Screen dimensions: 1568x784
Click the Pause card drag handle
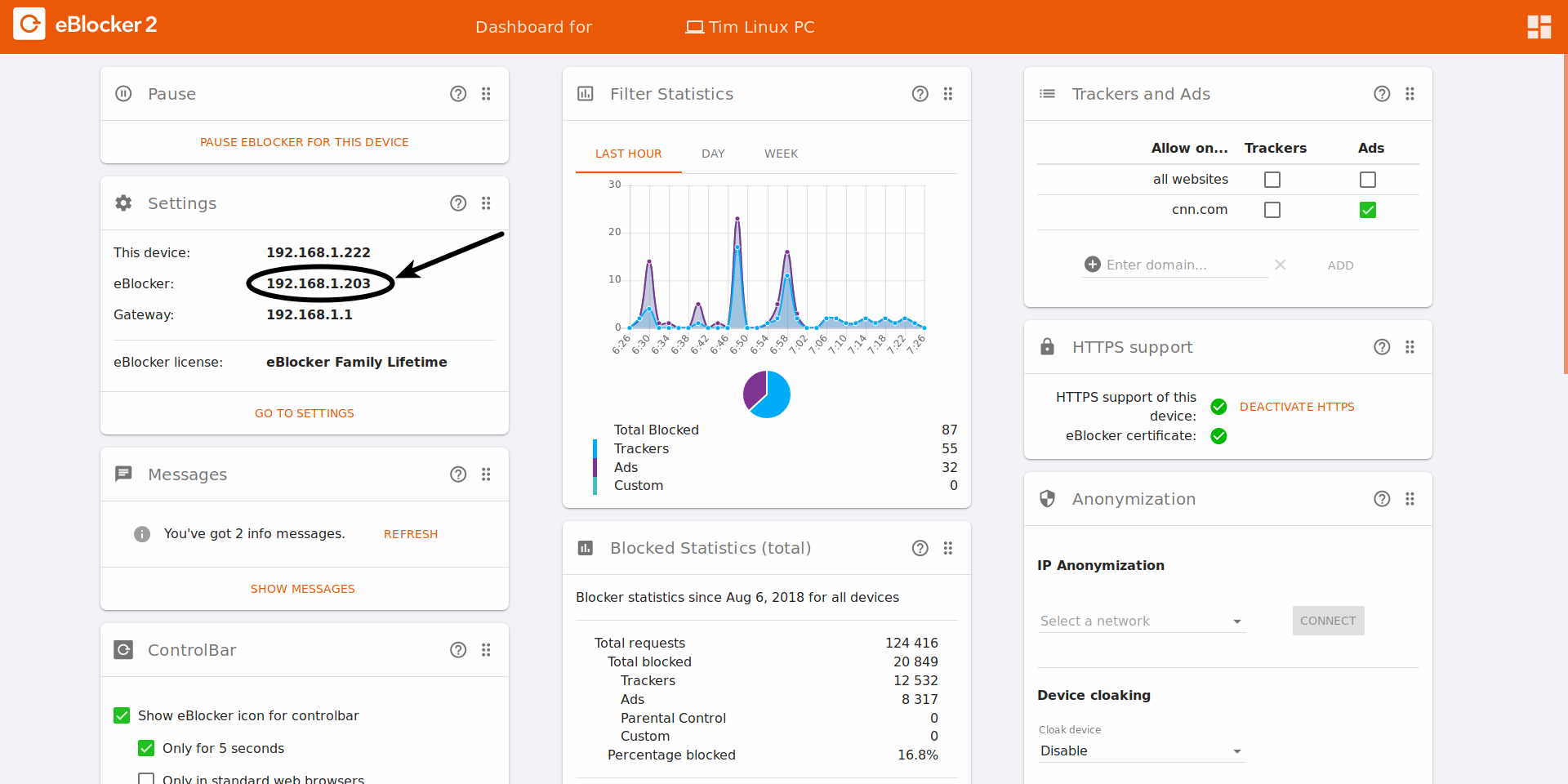click(486, 94)
